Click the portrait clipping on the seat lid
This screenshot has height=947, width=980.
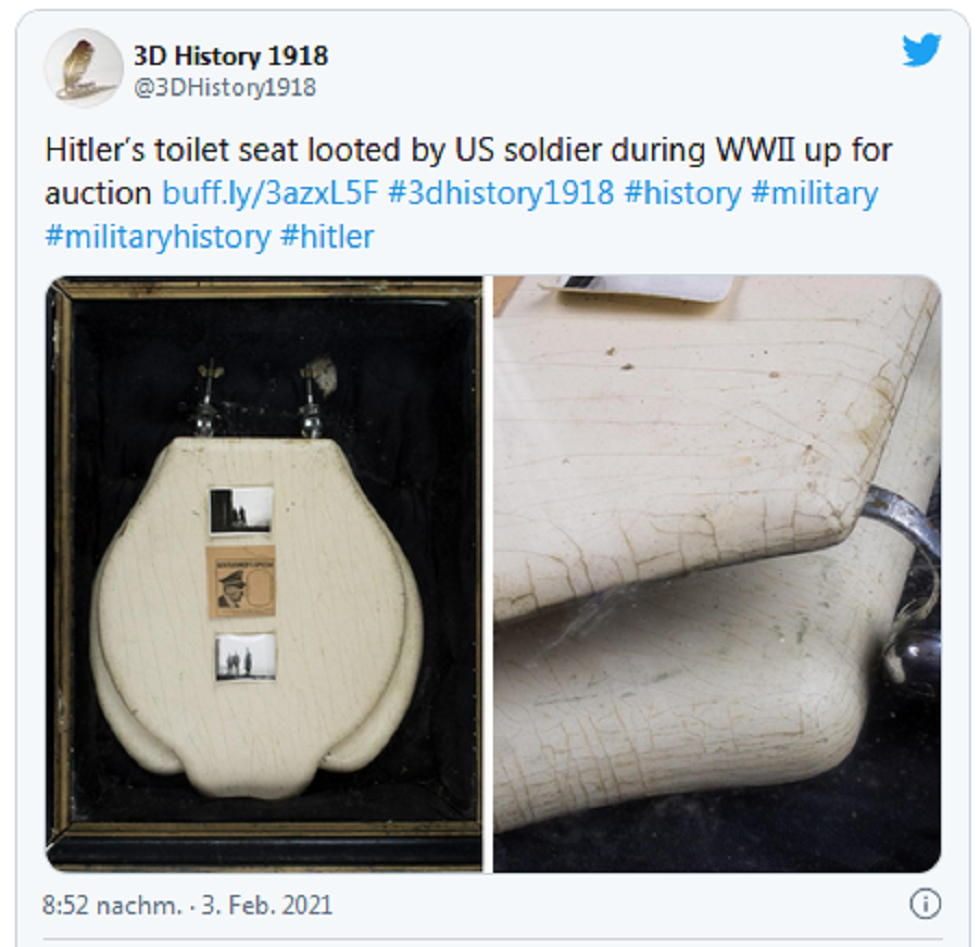point(241,582)
